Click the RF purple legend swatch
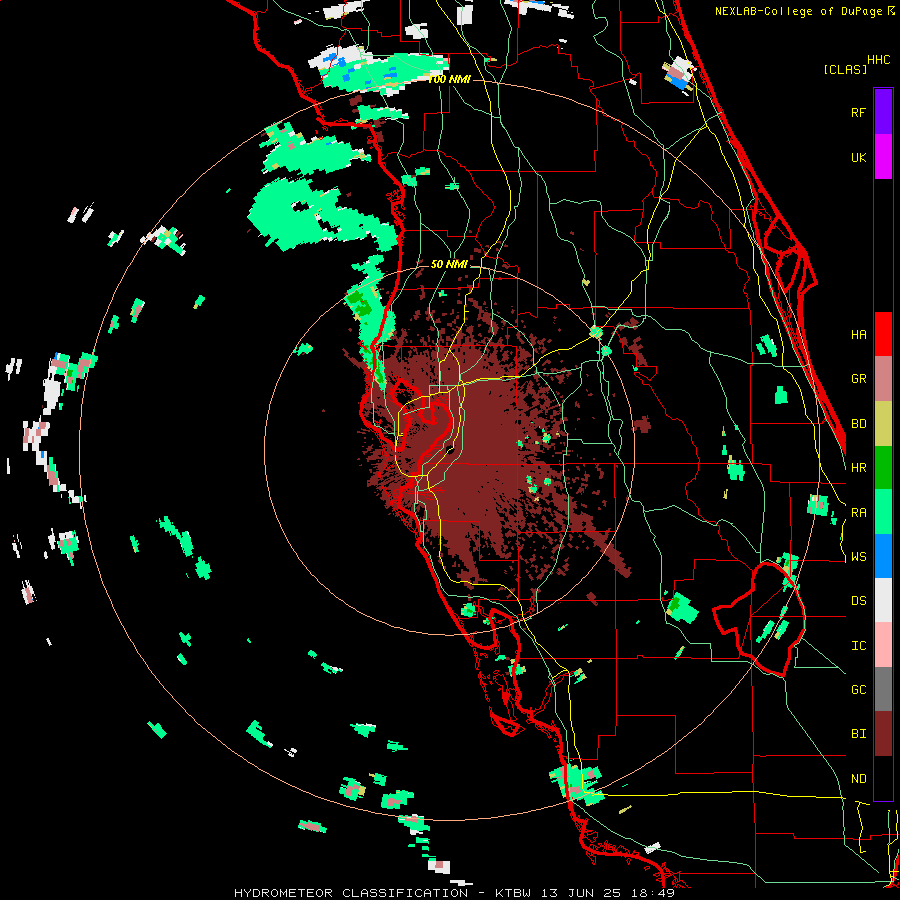 (x=883, y=112)
